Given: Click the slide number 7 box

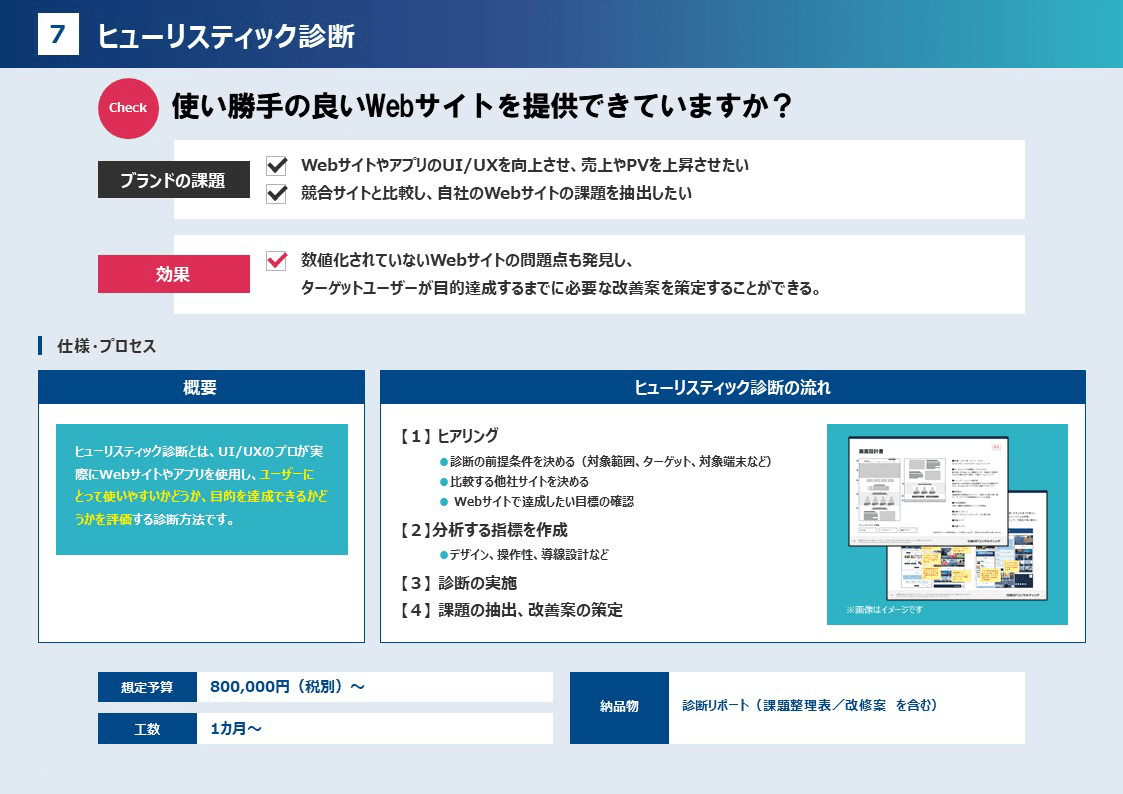Looking at the screenshot, I should [x=58, y=35].
